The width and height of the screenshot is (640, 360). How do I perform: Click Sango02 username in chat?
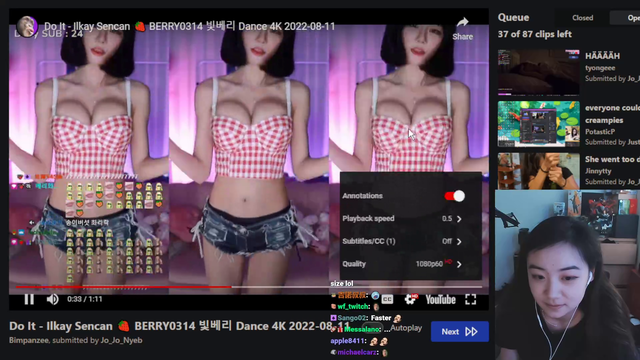353,318
